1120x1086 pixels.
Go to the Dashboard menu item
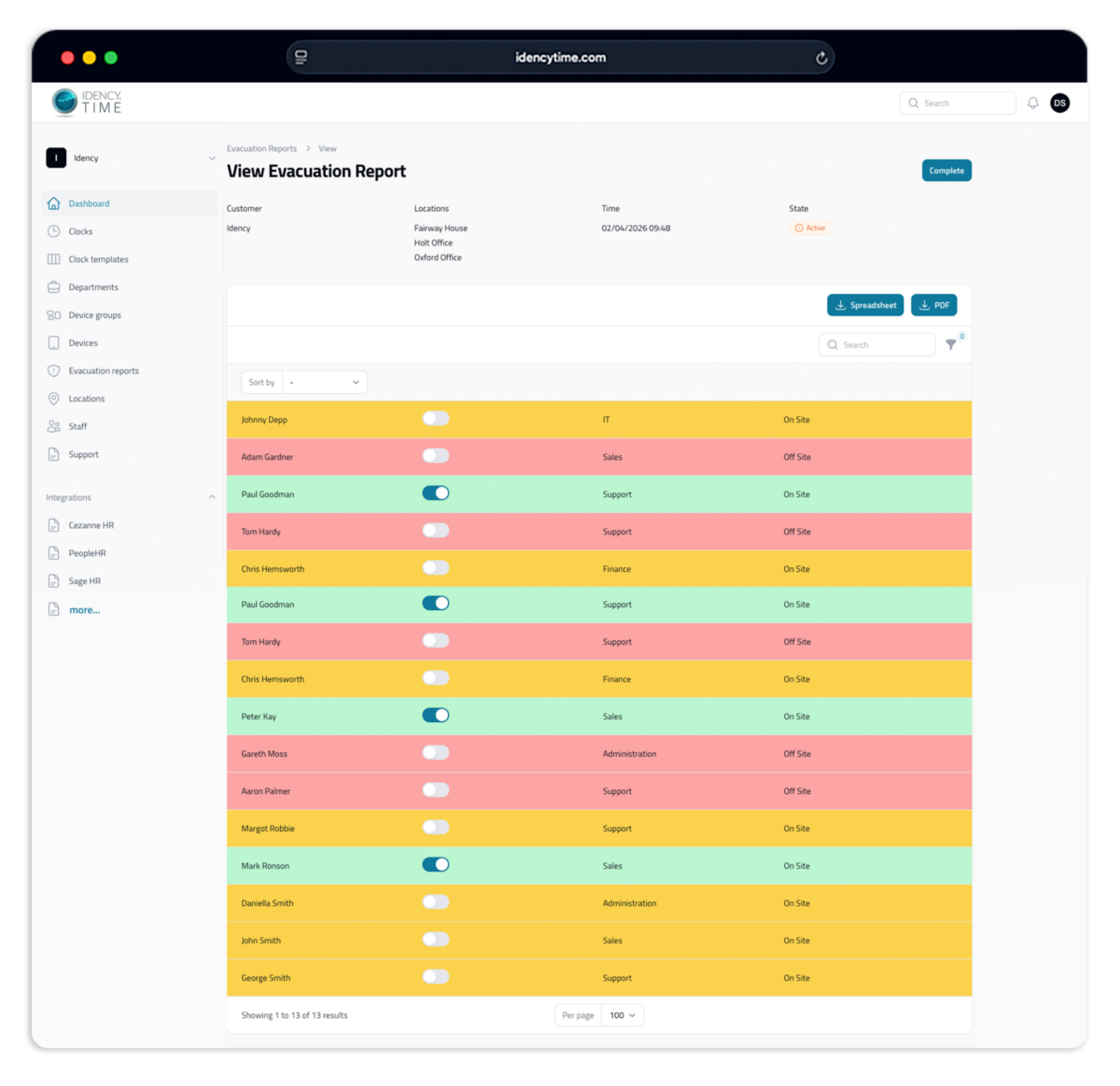[x=89, y=202]
